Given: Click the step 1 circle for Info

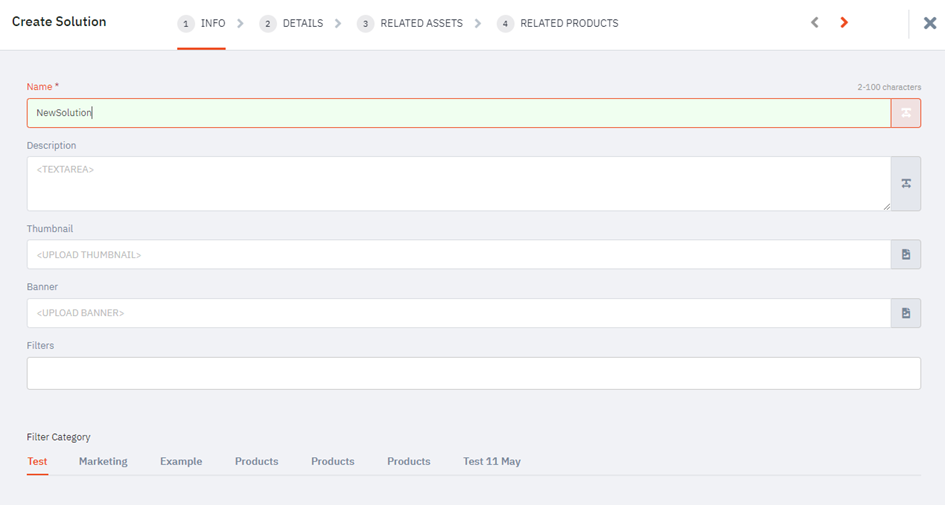Looking at the screenshot, I should (186, 24).
